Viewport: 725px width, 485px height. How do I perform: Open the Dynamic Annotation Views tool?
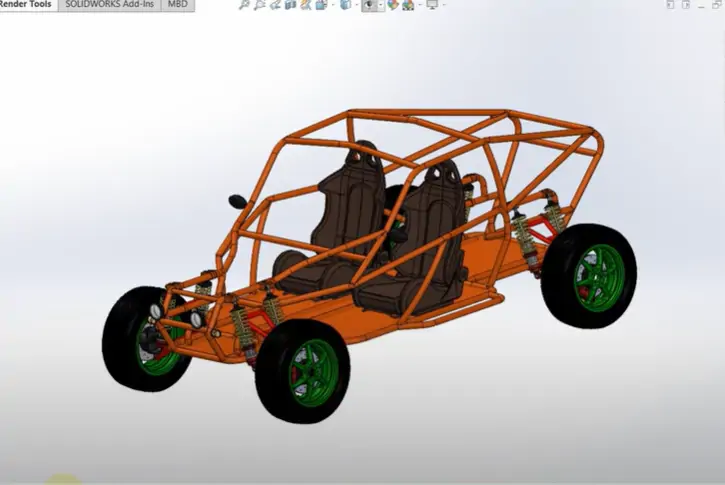click(x=306, y=5)
